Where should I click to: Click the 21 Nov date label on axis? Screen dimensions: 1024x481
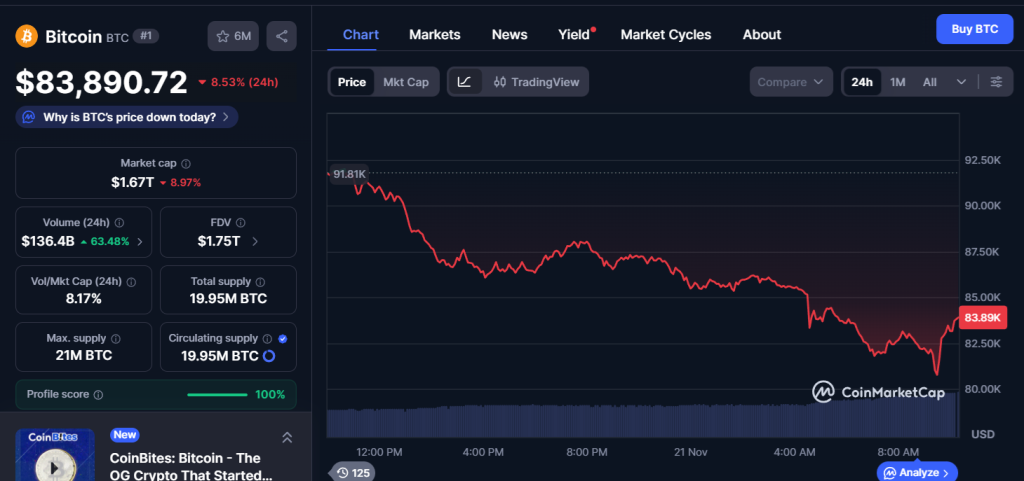(690, 452)
